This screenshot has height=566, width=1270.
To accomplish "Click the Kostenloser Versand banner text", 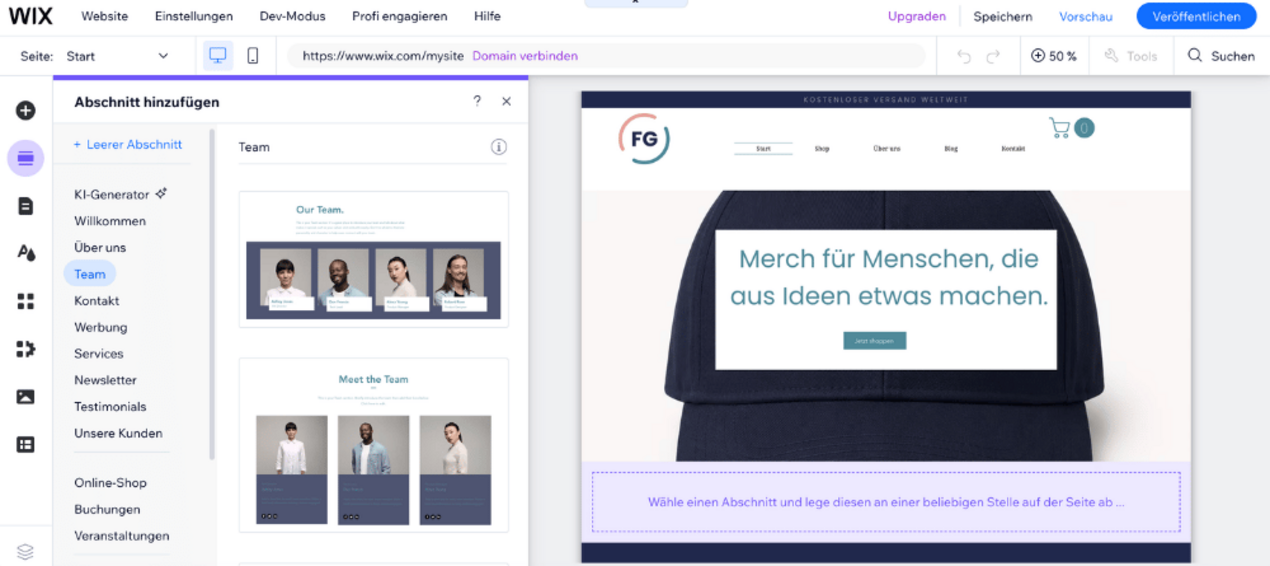I will [886, 100].
